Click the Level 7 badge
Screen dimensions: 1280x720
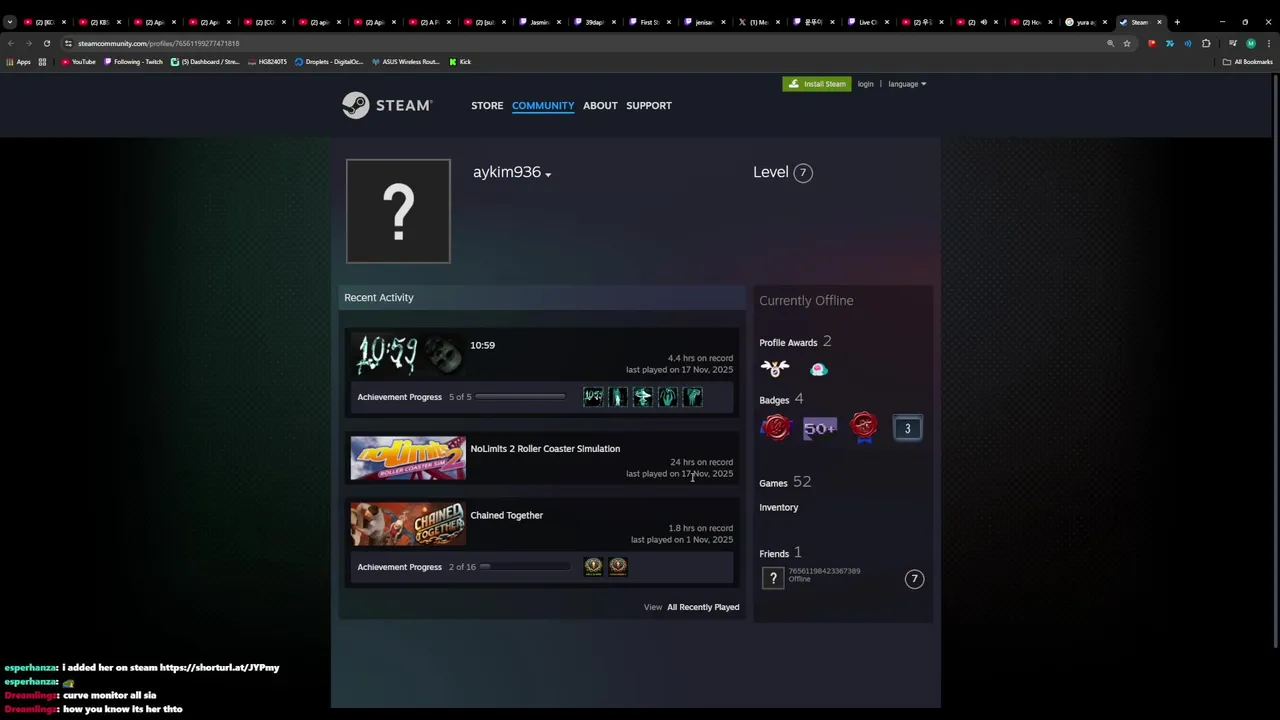click(802, 172)
